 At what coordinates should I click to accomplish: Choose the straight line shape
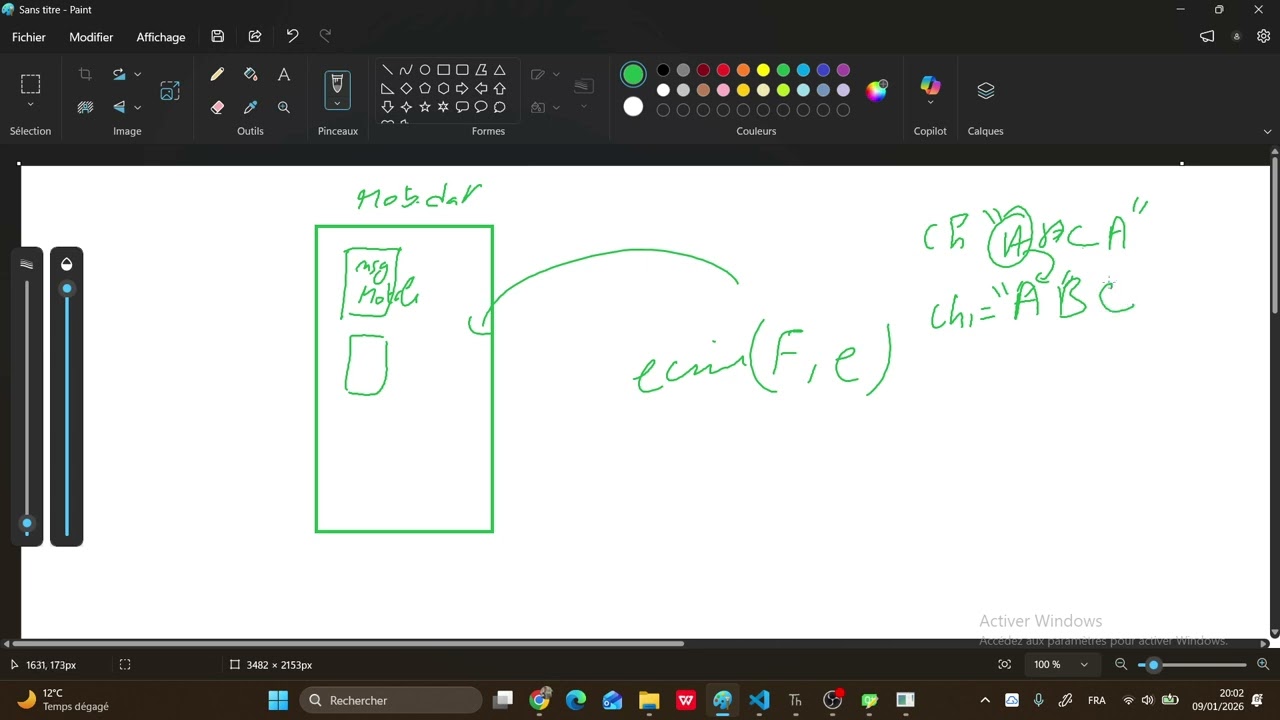point(387,70)
